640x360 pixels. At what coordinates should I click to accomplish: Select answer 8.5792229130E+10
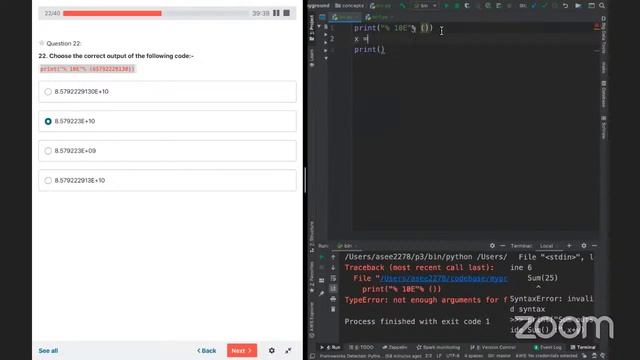point(167,91)
